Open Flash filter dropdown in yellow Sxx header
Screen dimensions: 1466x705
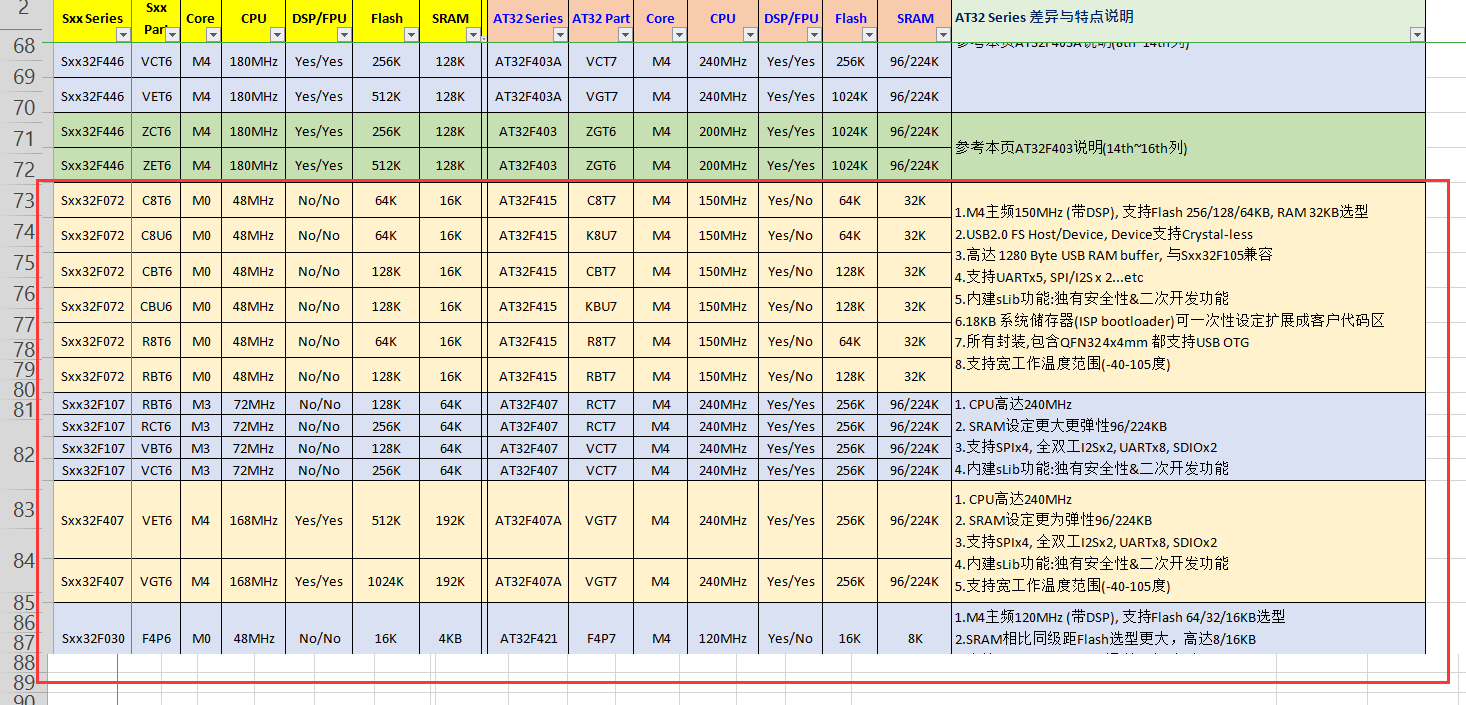pos(411,35)
